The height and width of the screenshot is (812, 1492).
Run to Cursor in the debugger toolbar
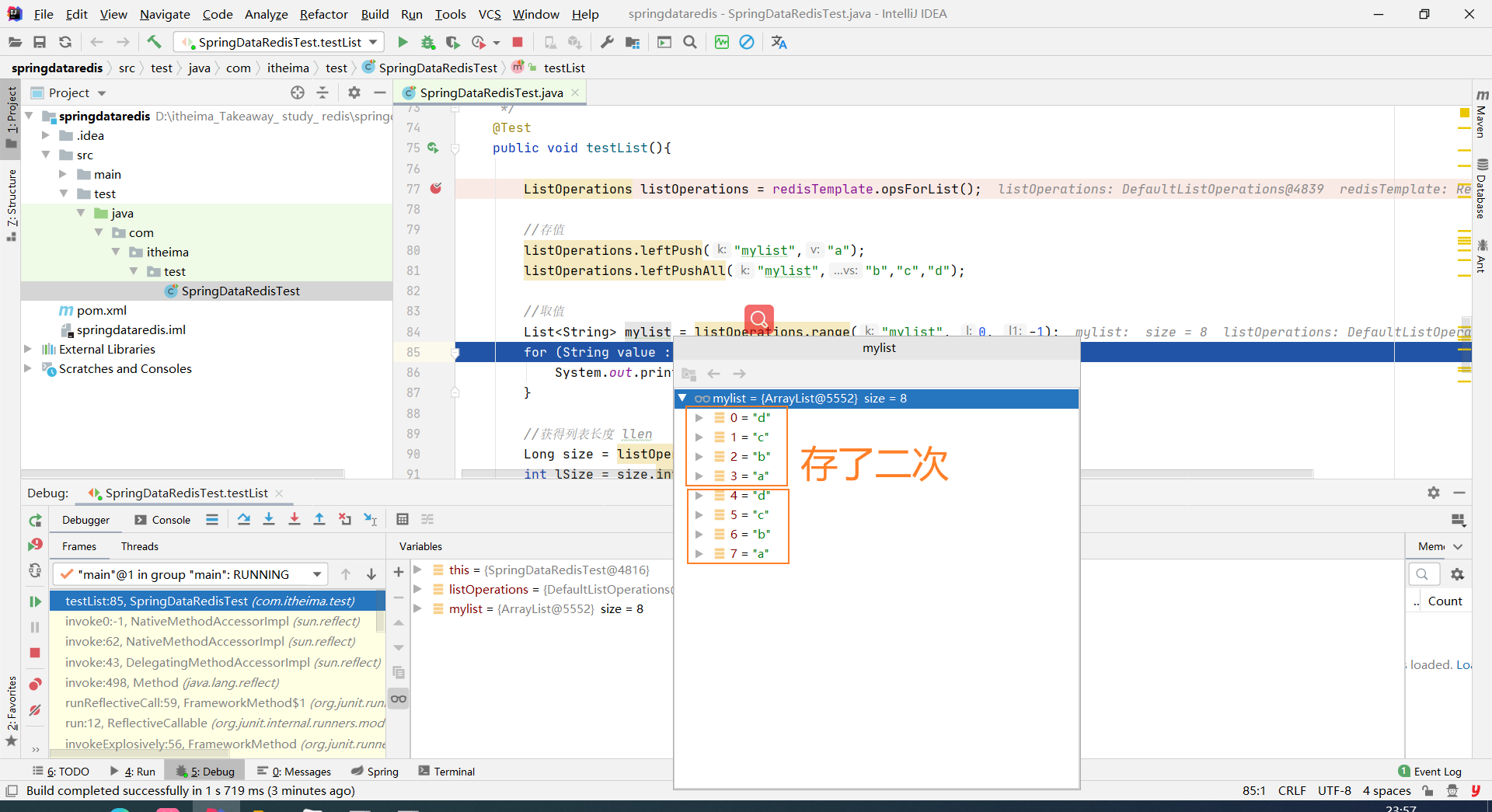click(x=371, y=519)
